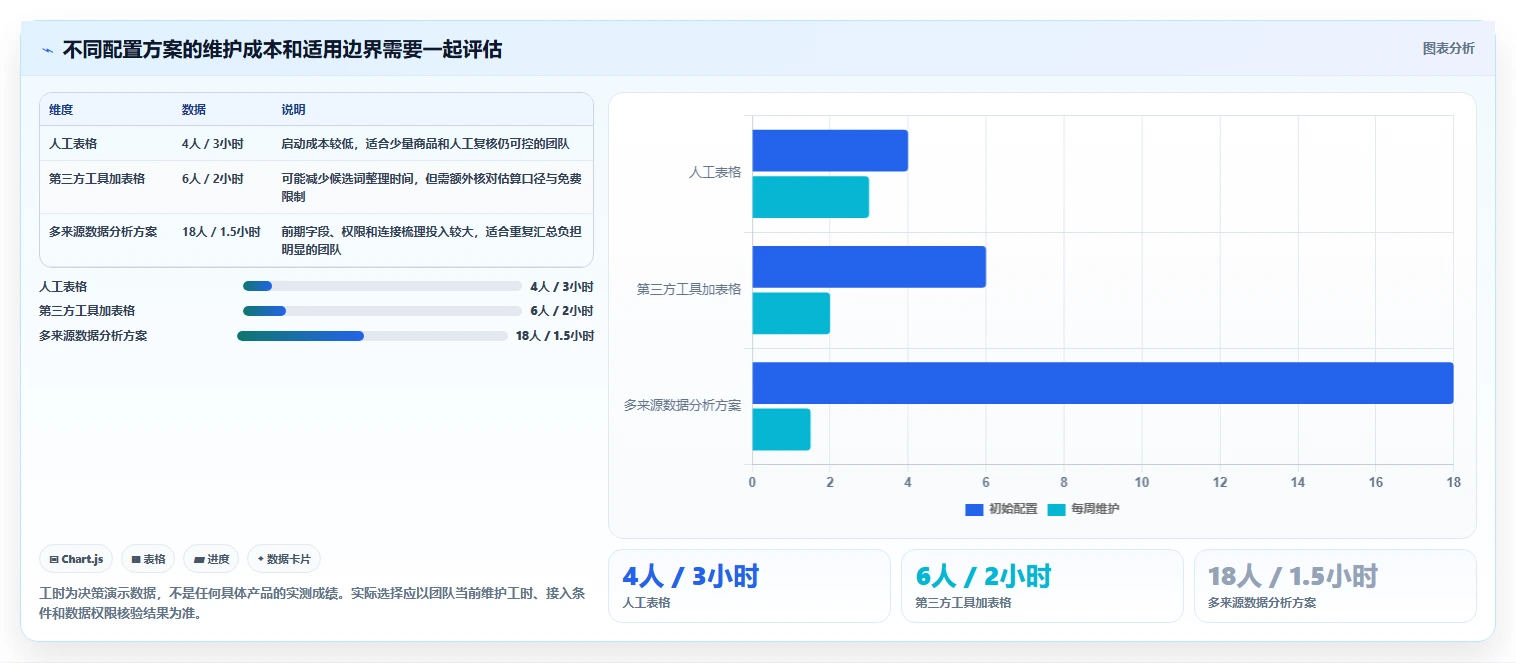The image size is (1516, 663).
Task: Click the 多来源数据分析方案 long blue bar
Action: coord(1102,383)
